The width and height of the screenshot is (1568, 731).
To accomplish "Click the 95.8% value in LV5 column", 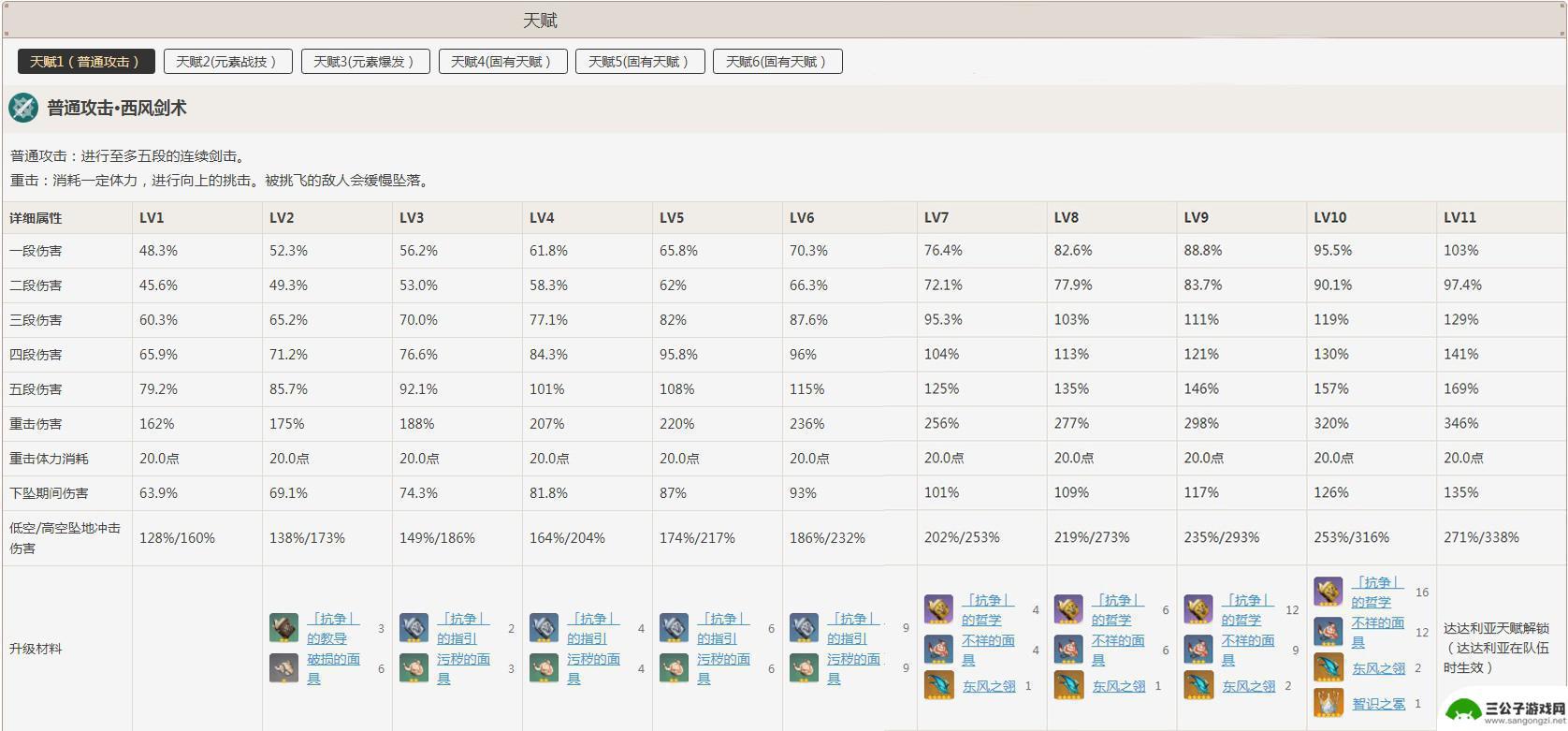I will [678, 355].
